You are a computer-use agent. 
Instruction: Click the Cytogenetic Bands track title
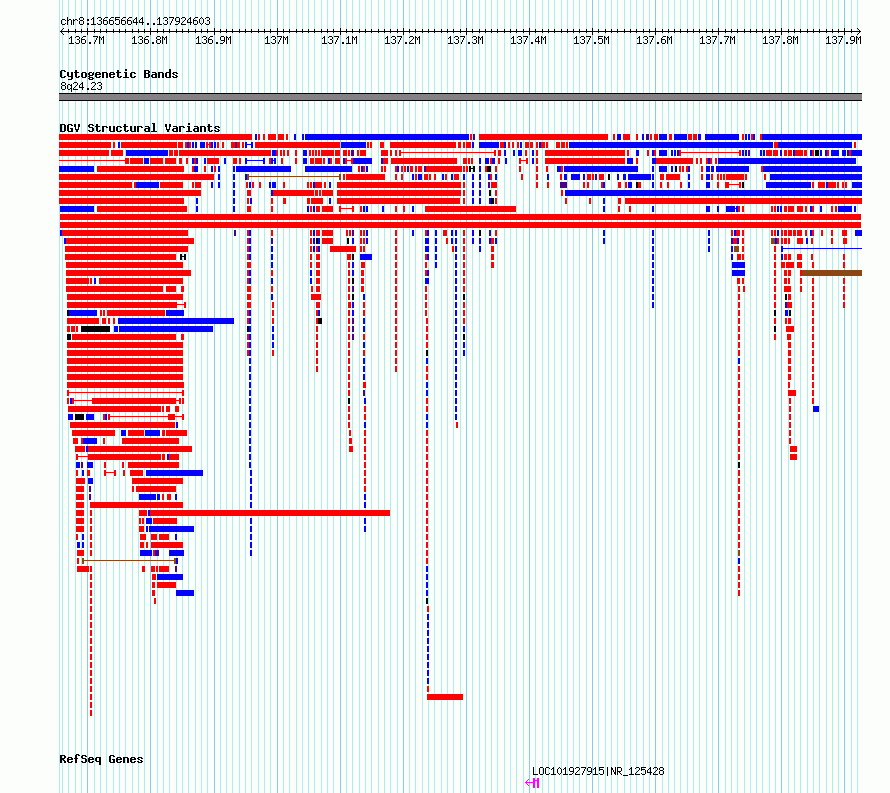[x=119, y=74]
